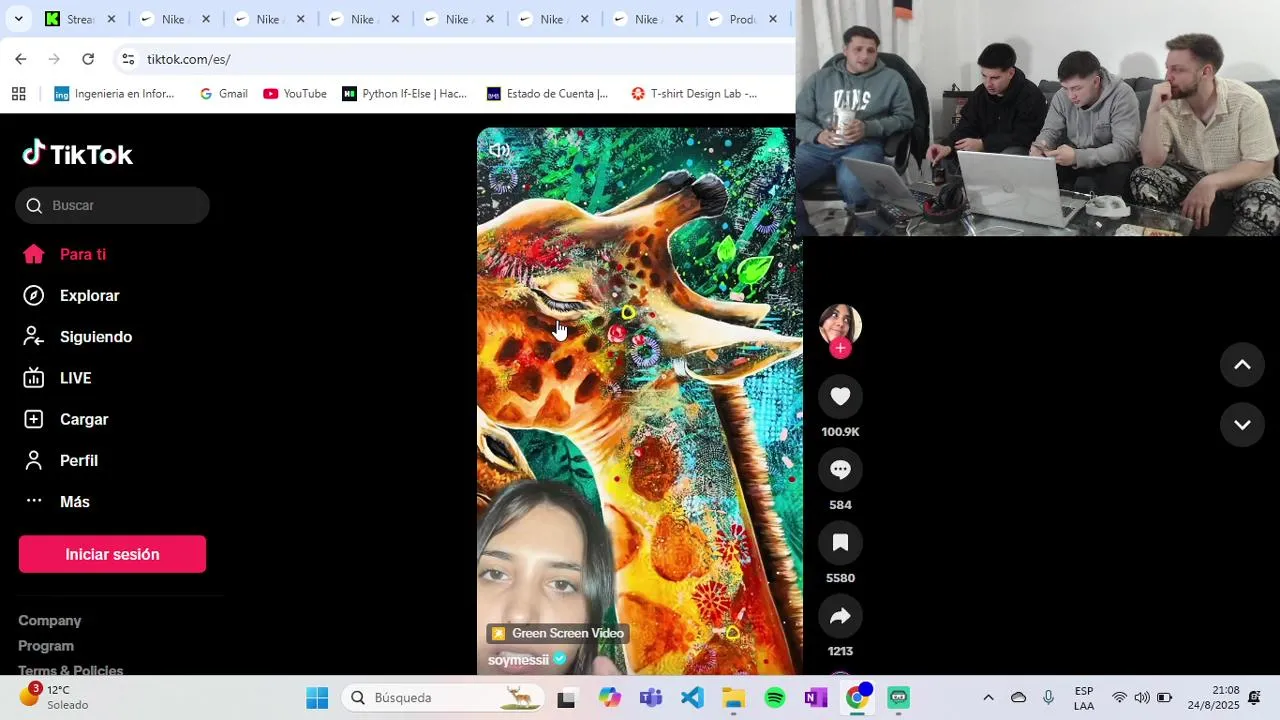The width and height of the screenshot is (1280, 720).
Task: Open the Estado de Cuenta bookmark
Action: (547, 94)
